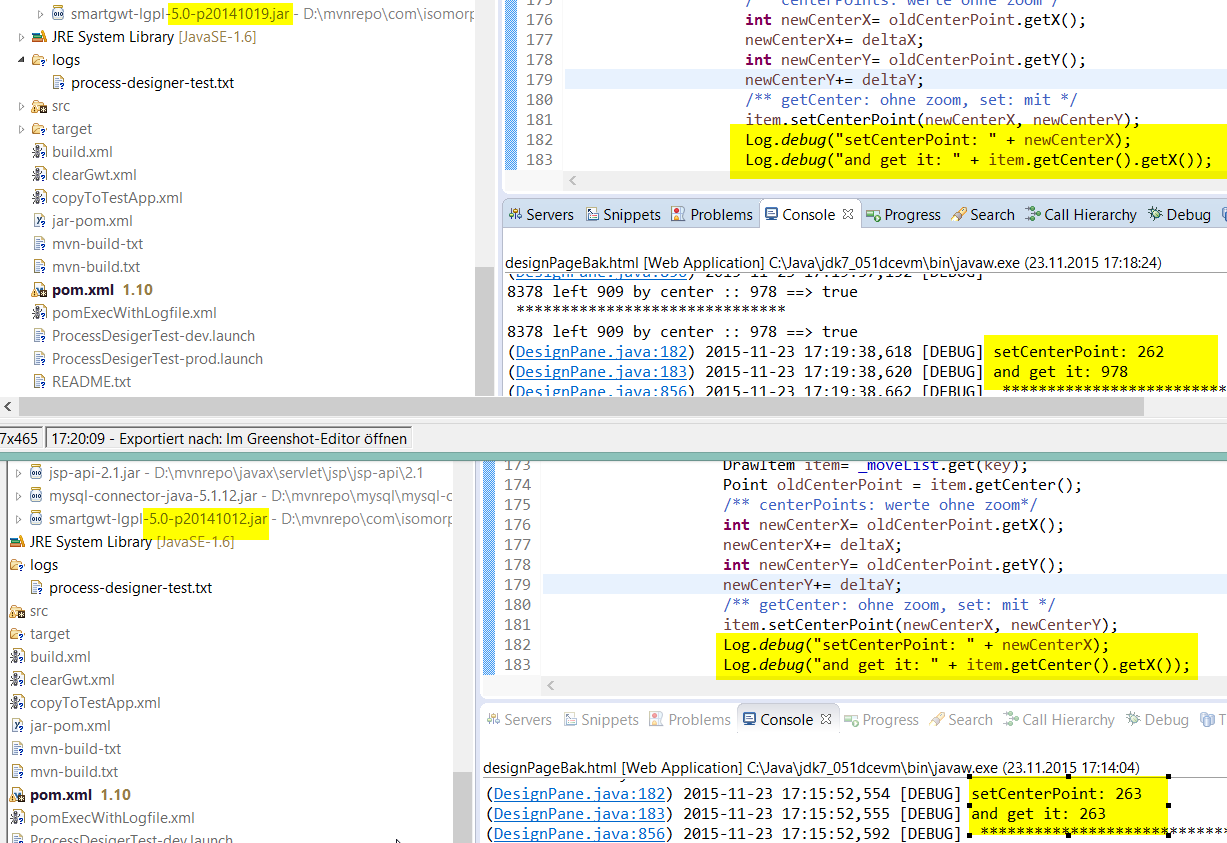1227x843 pixels.
Task: Click the ProcessDesigerTest-prod.launch file icon
Action: point(40,359)
